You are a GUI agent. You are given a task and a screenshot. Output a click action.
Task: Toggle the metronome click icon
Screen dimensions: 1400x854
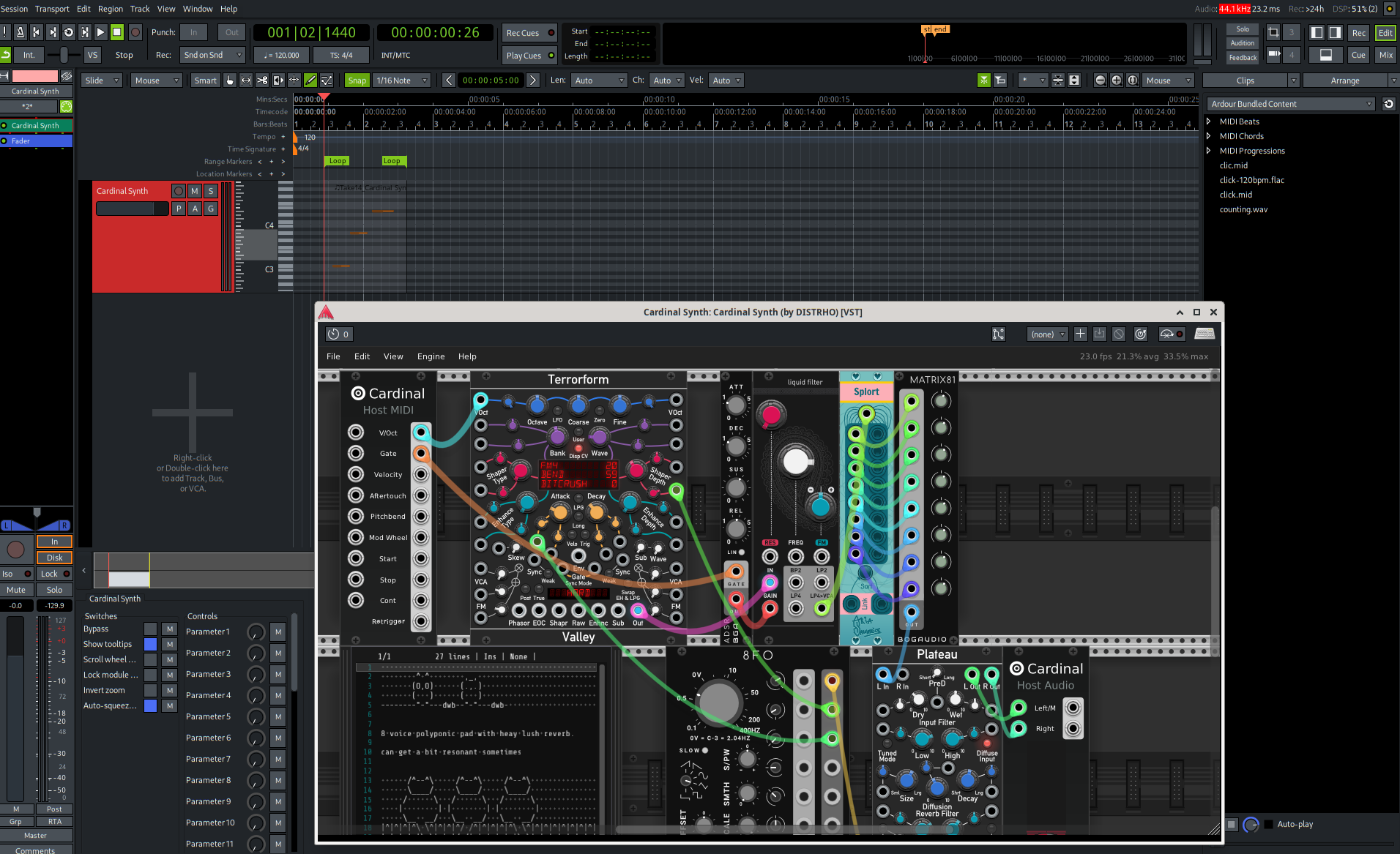click(20, 32)
